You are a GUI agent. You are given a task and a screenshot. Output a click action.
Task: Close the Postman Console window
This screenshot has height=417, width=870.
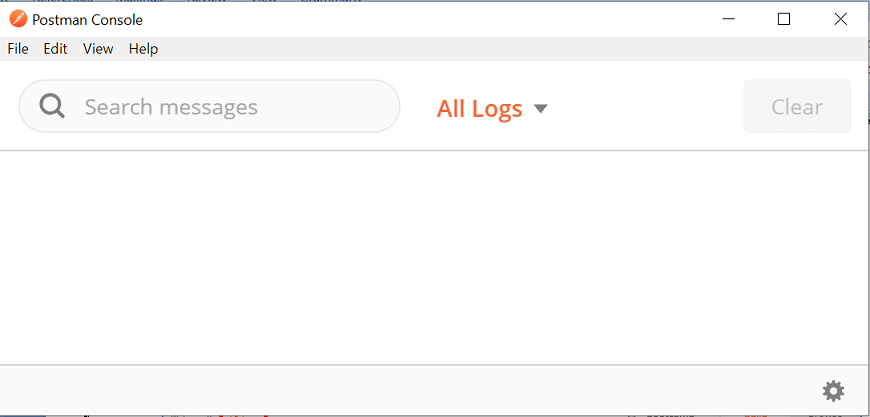pos(841,19)
